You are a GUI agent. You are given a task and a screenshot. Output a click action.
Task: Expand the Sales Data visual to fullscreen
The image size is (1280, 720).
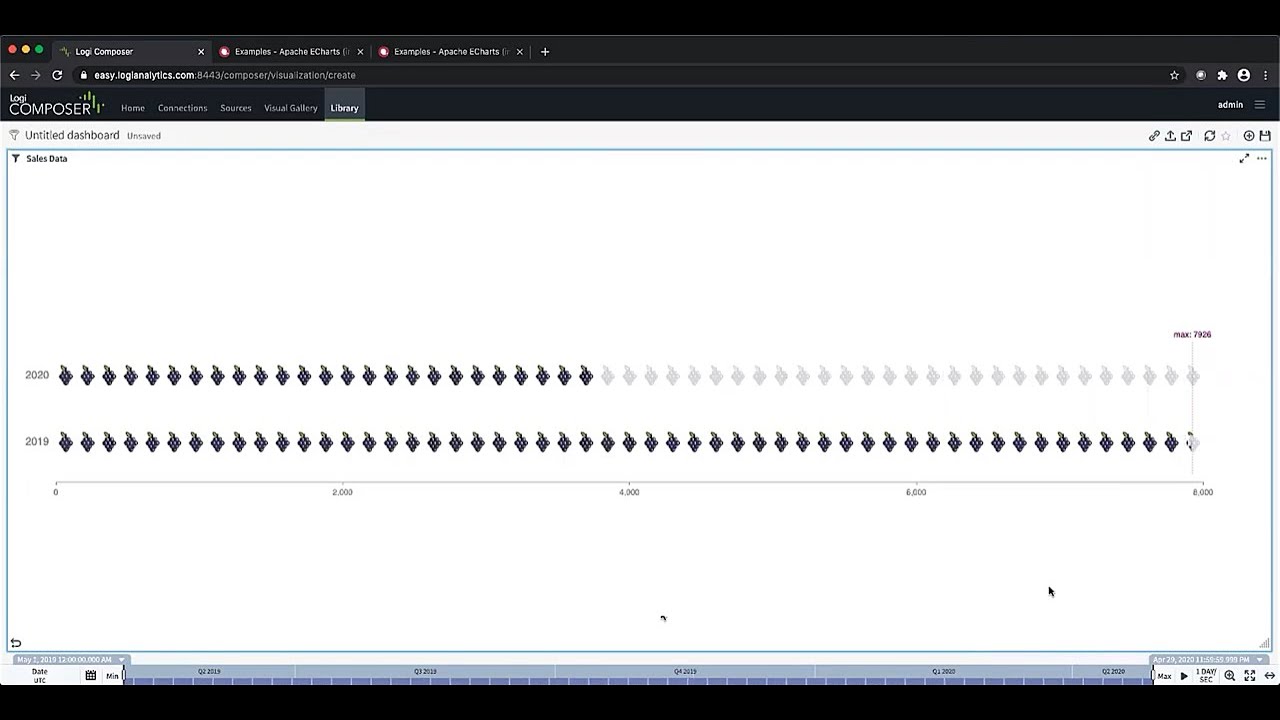(x=1244, y=159)
